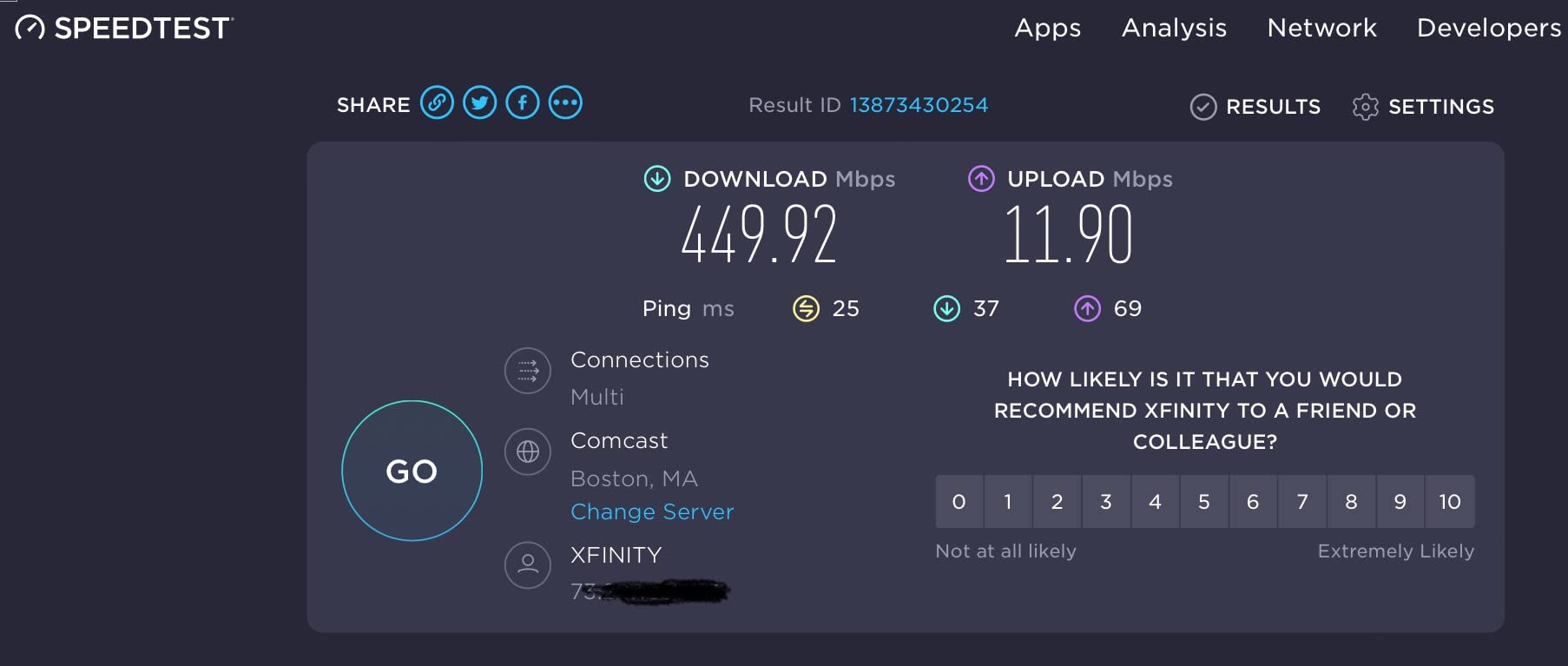Rate 10 for Extremely Likely

1449,501
